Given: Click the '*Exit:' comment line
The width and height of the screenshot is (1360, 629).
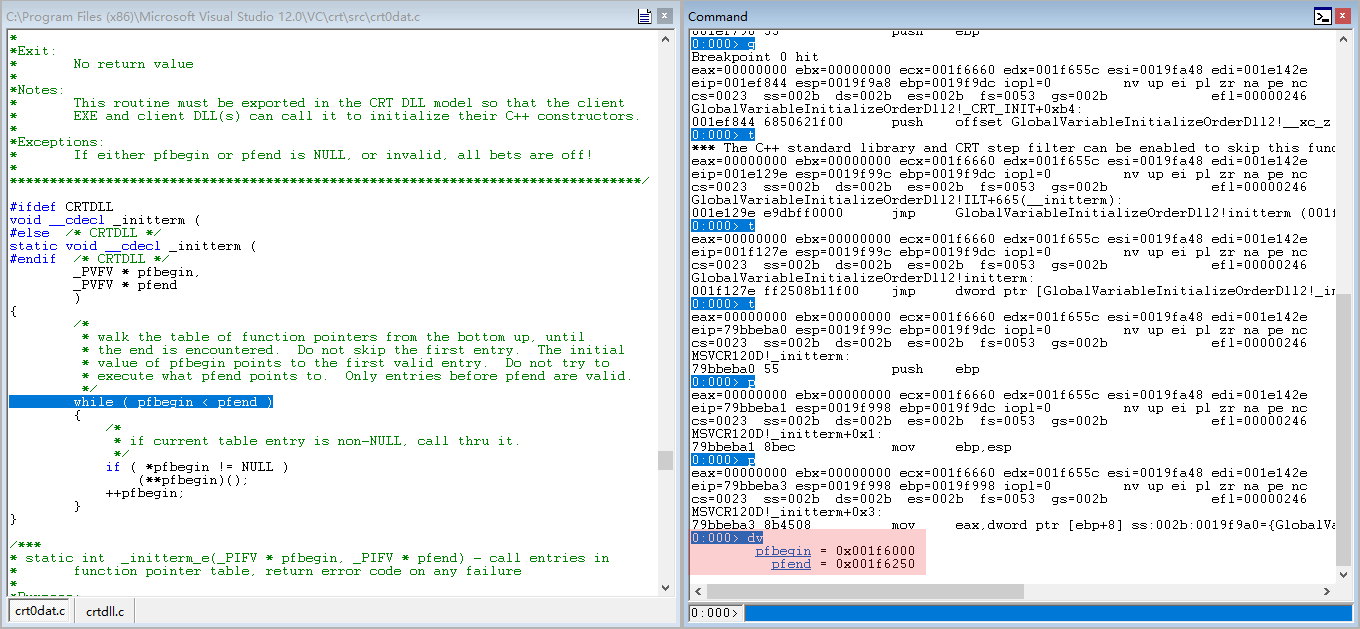Looking at the screenshot, I should click(33, 51).
